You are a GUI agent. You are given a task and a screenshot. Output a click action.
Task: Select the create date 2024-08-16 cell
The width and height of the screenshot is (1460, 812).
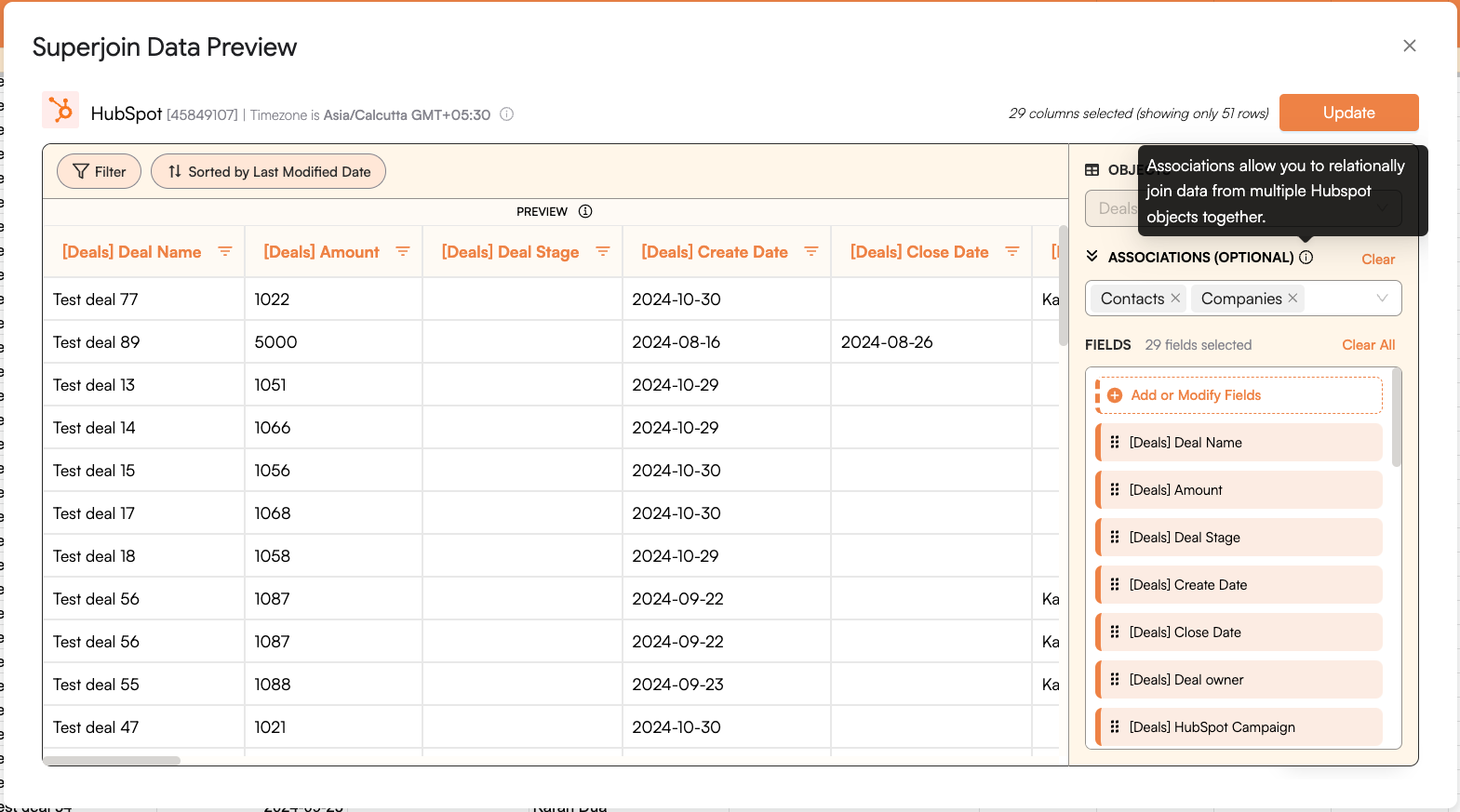coord(727,342)
